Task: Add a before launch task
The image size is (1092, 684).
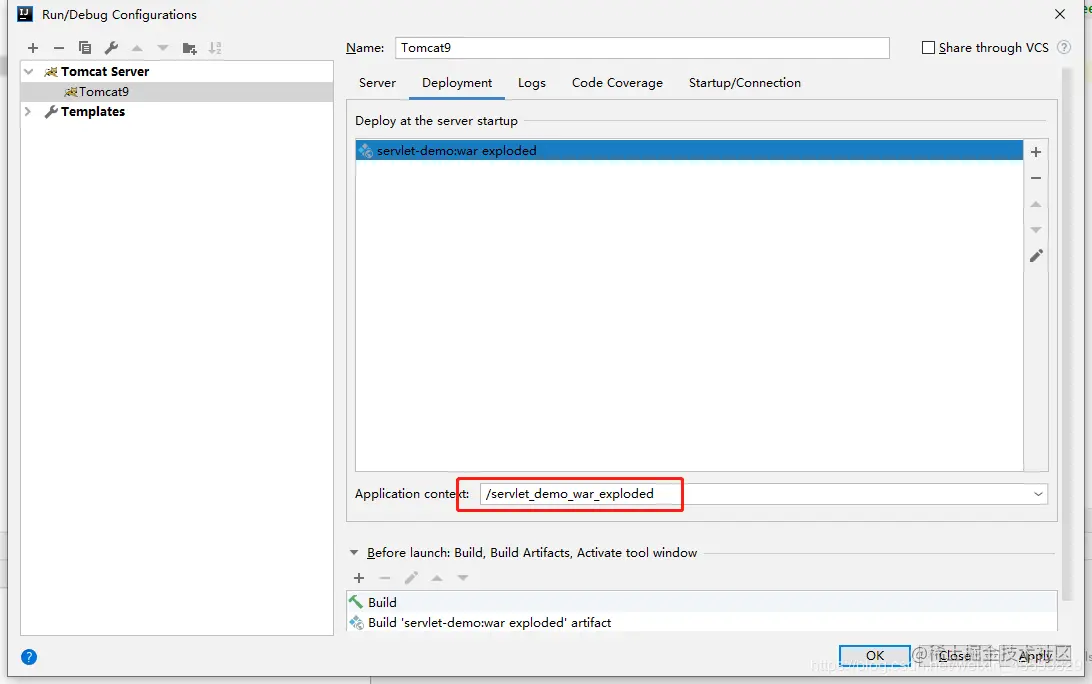Action: pos(359,578)
